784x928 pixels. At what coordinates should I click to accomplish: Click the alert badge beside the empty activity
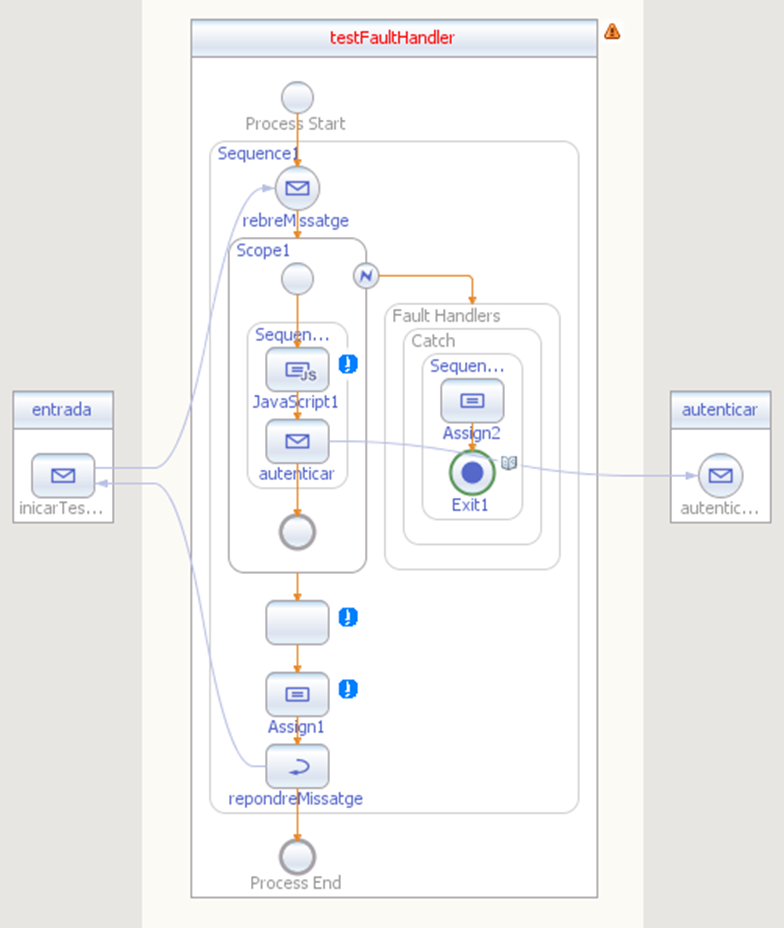point(348,617)
